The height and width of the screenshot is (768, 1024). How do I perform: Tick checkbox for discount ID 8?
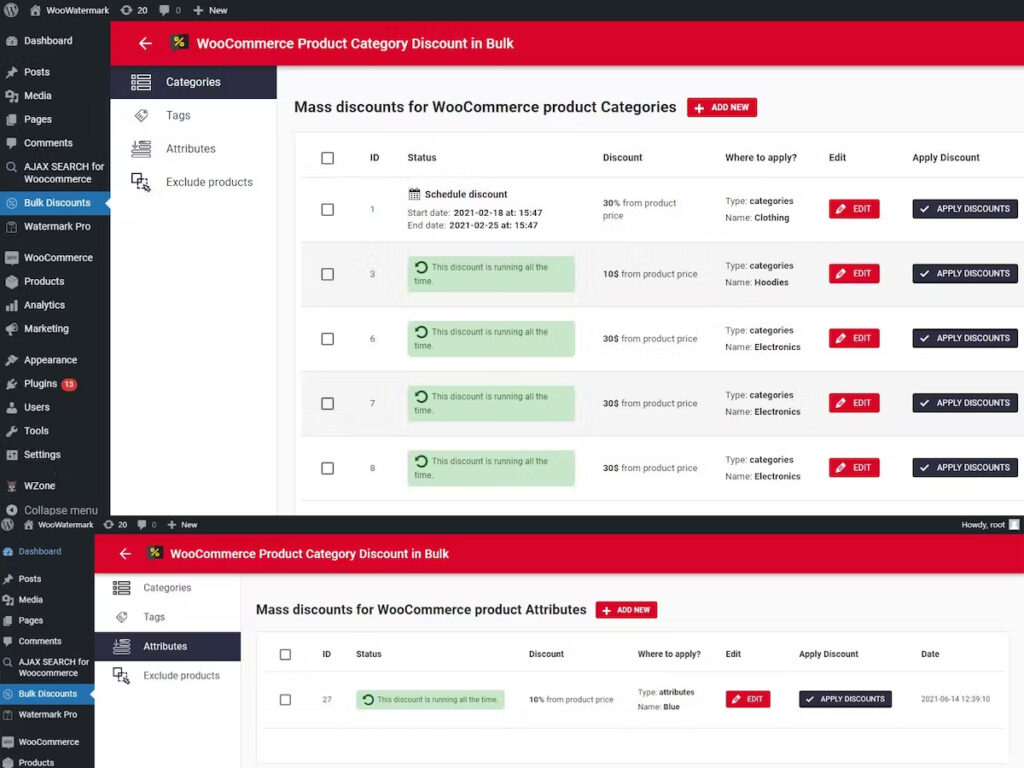tap(327, 468)
